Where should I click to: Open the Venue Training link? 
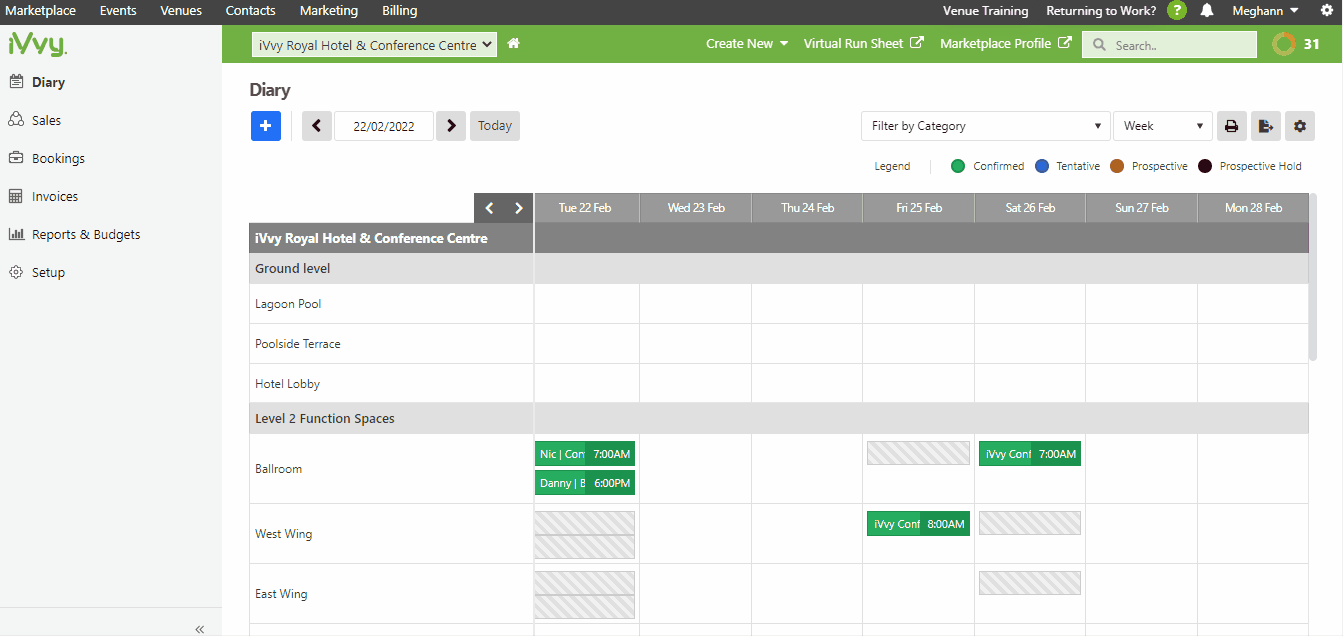[985, 11]
